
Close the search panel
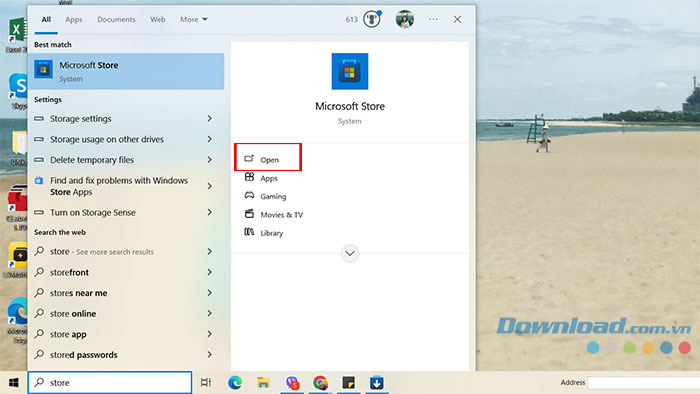457,19
